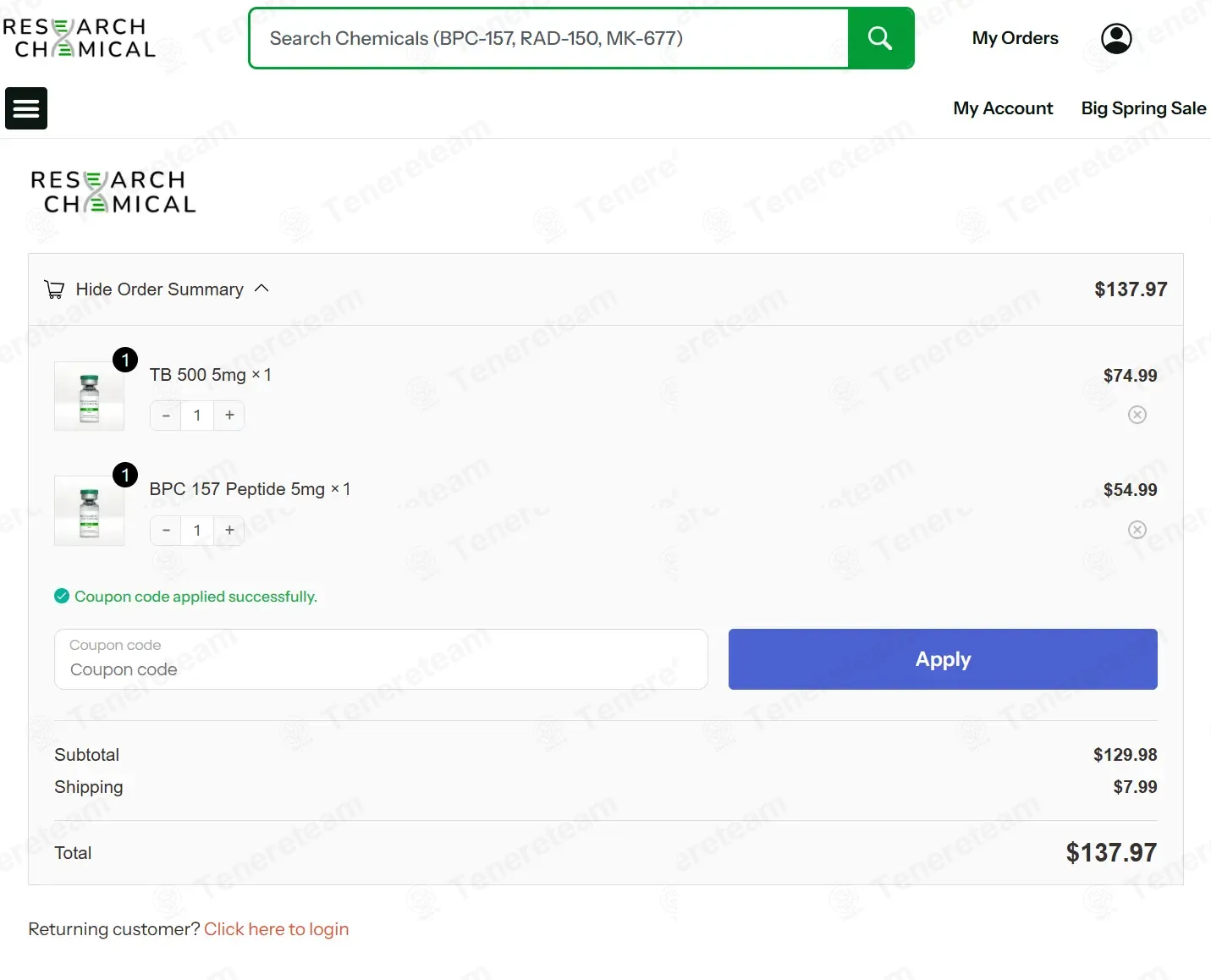Open the Big Spring Sale page
Image resolution: width=1211 pixels, height=980 pixels.
(1143, 108)
